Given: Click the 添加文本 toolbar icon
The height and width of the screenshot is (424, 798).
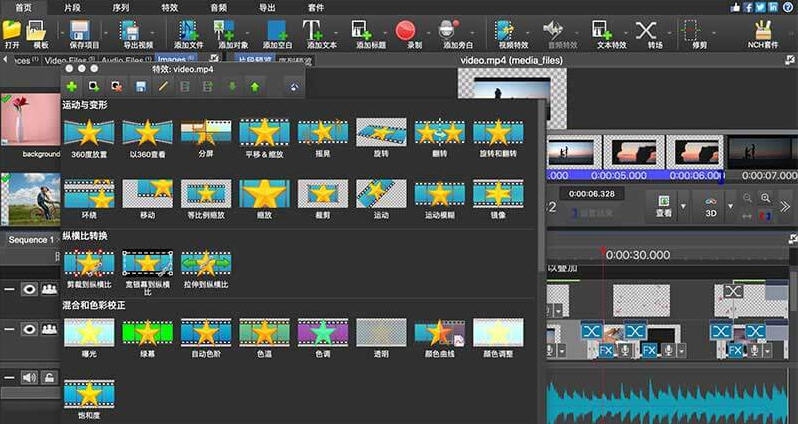Looking at the screenshot, I should tap(312, 30).
